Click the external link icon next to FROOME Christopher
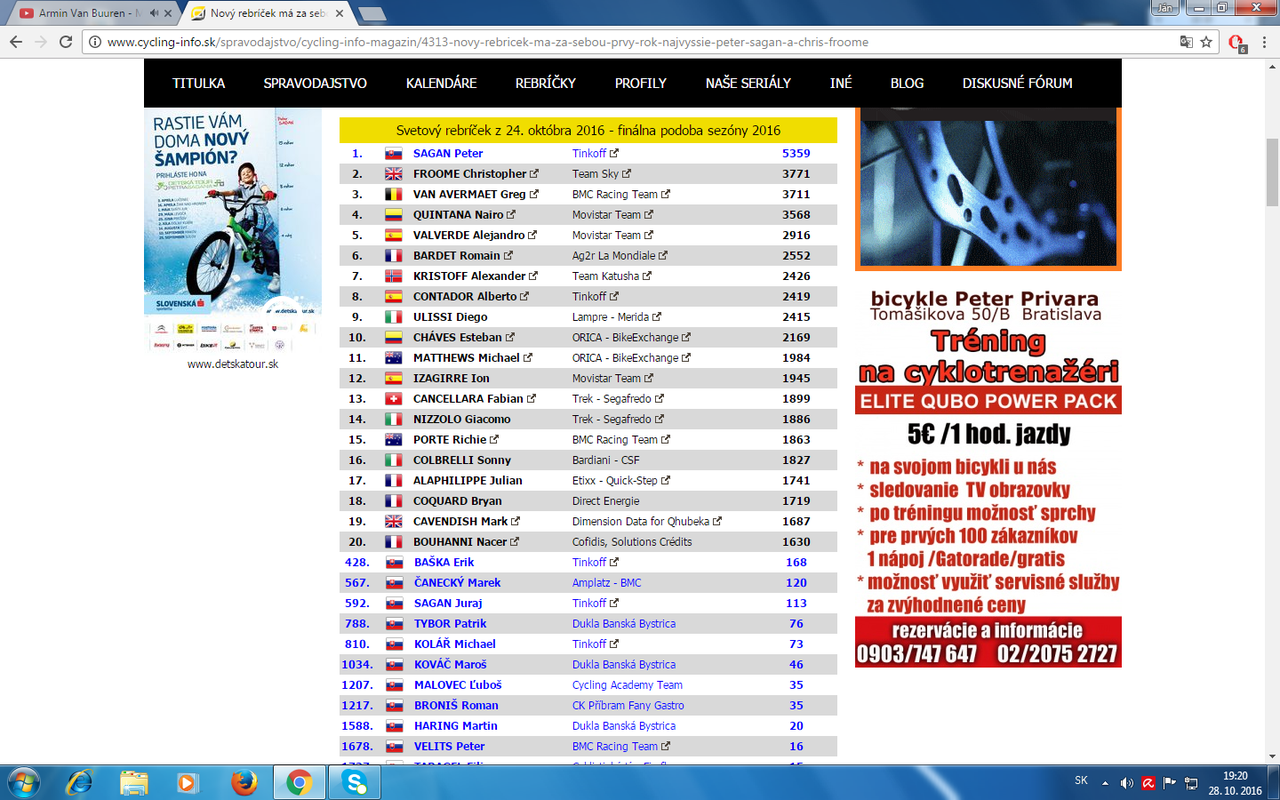Image resolution: width=1280 pixels, height=800 pixels. 534,174
